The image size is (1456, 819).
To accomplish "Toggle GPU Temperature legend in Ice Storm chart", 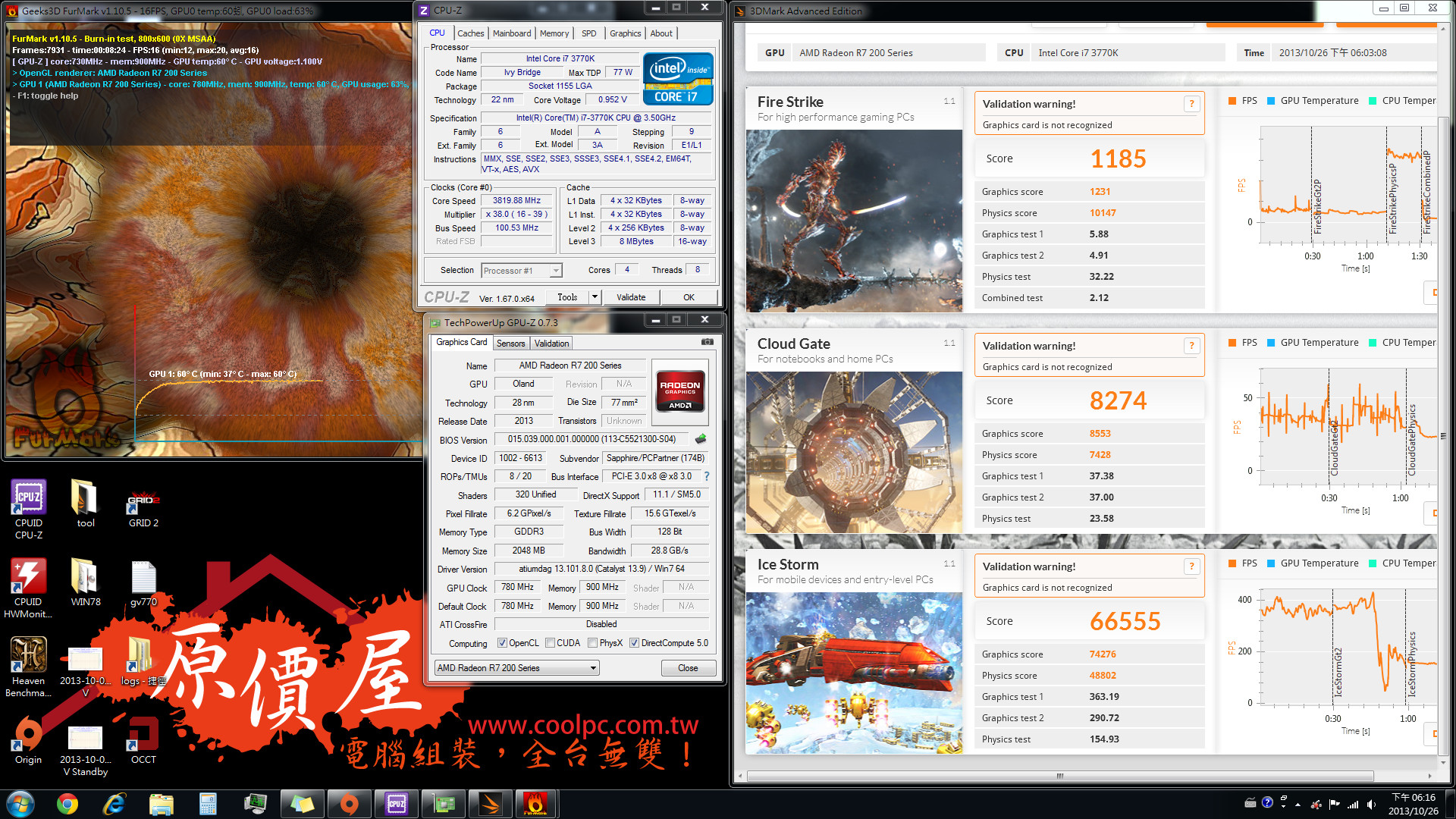I will click(1313, 563).
